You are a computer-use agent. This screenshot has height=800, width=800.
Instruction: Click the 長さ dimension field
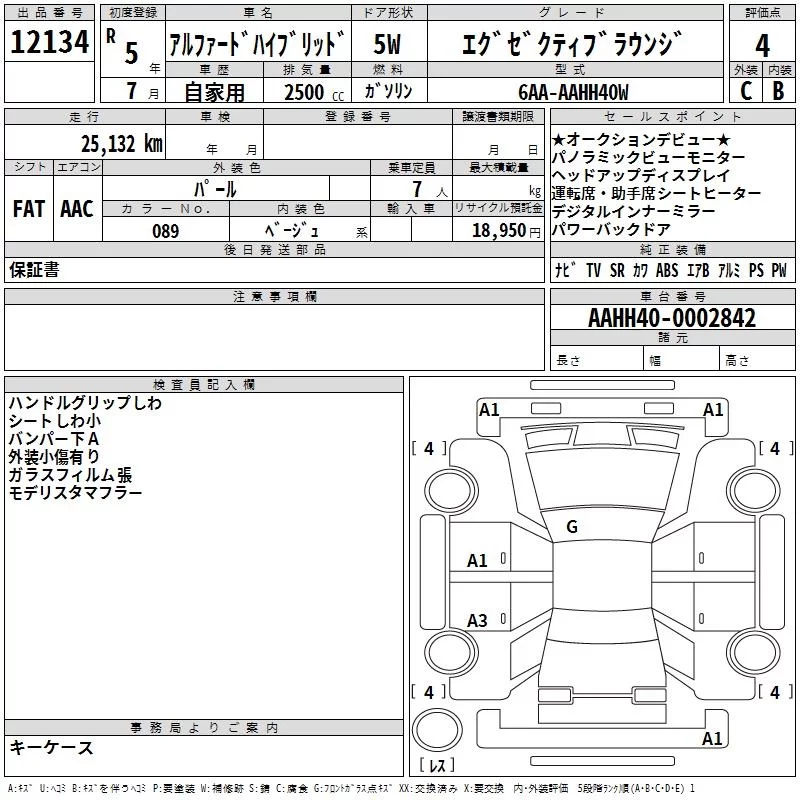click(596, 360)
